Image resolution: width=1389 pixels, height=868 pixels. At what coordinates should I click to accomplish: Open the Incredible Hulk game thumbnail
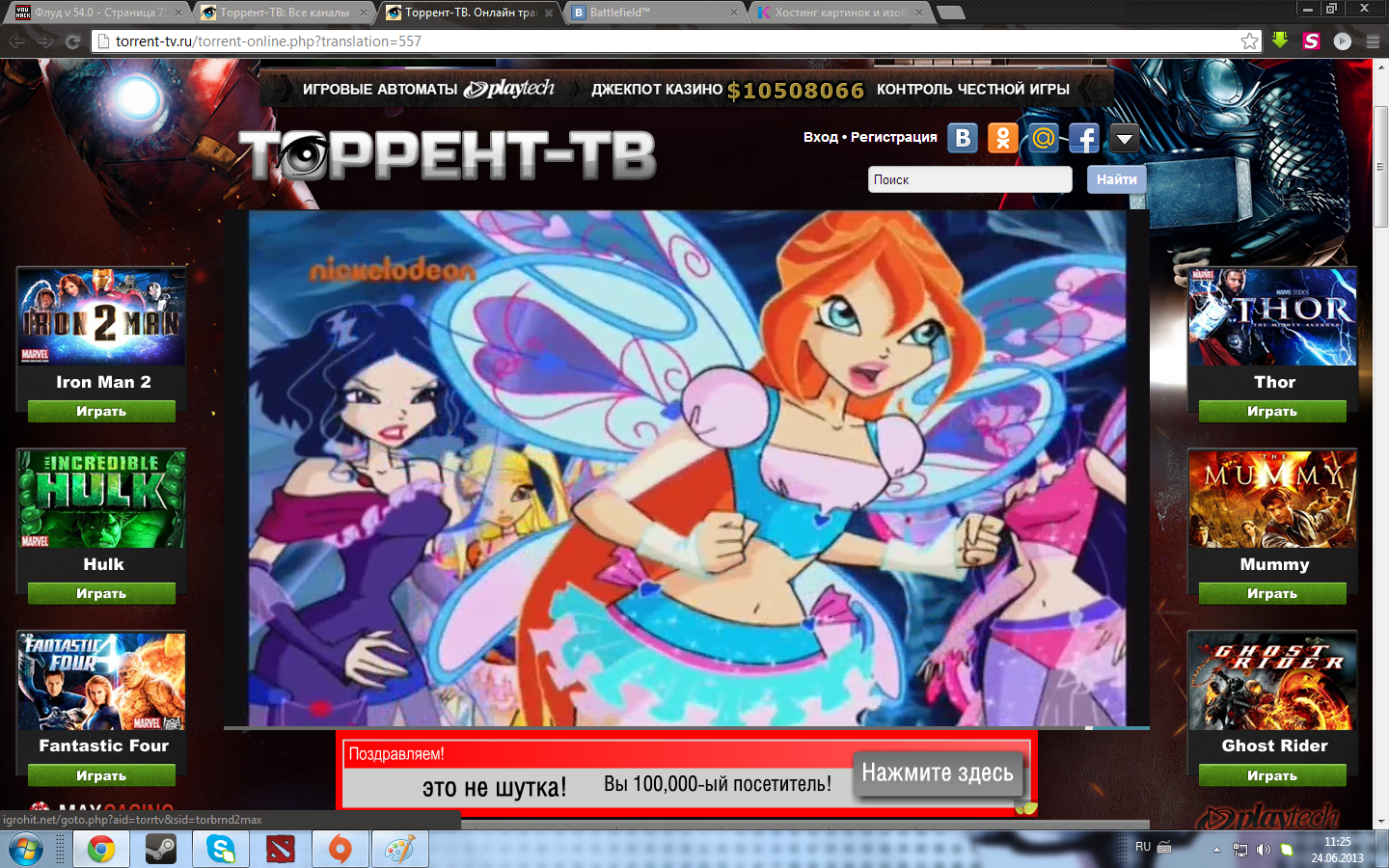(x=102, y=500)
